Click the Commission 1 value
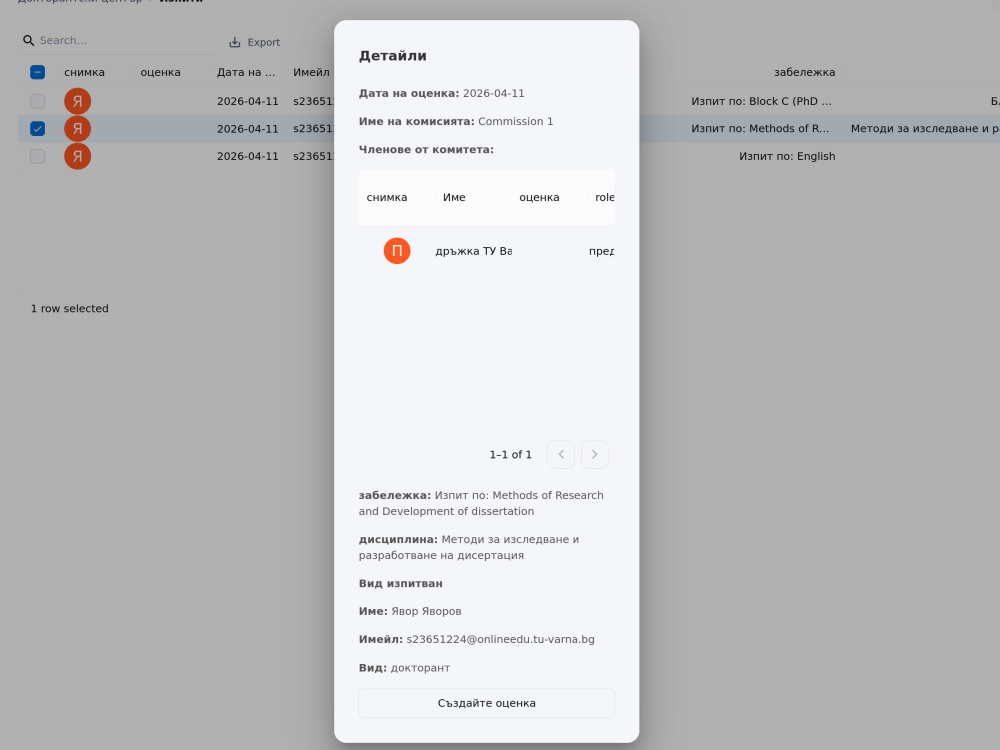Viewport: 1000px width, 750px height. pos(515,121)
